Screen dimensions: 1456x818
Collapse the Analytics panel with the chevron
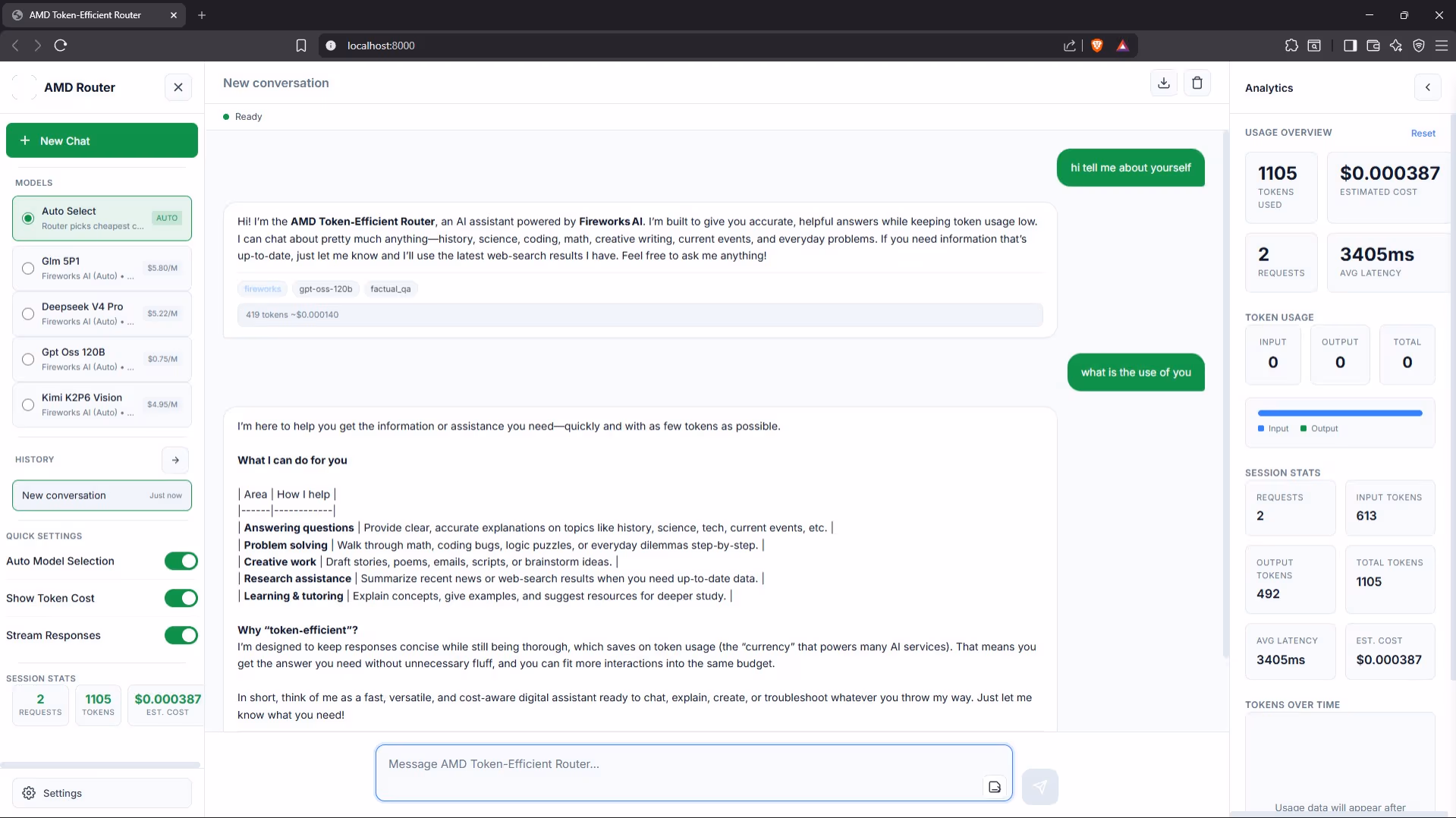1428,87
